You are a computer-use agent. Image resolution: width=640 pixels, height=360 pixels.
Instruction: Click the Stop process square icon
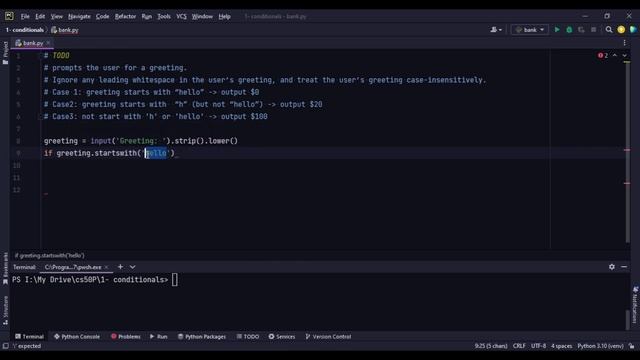tap(593, 30)
